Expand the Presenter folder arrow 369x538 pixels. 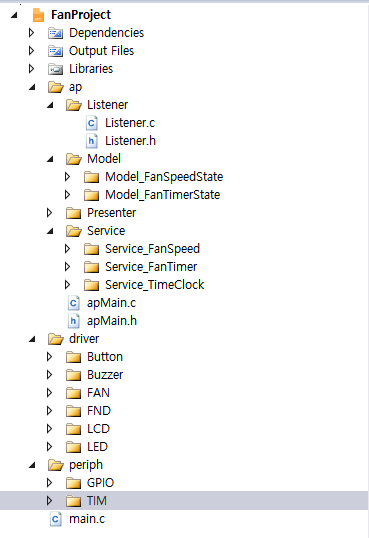pyautogui.click(x=49, y=213)
